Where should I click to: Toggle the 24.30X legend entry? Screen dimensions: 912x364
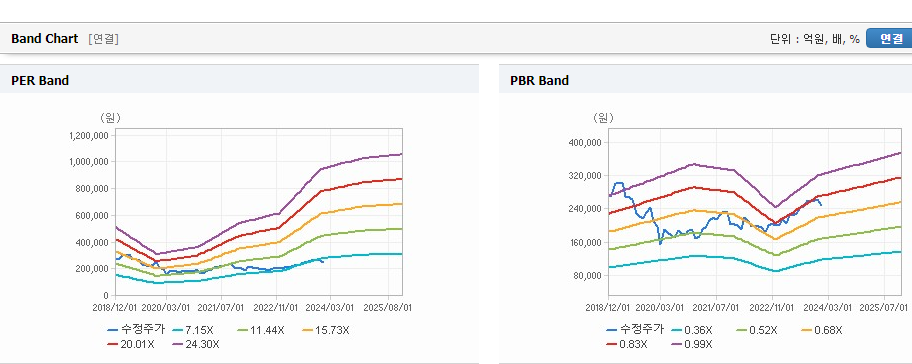pyautogui.click(x=195, y=344)
